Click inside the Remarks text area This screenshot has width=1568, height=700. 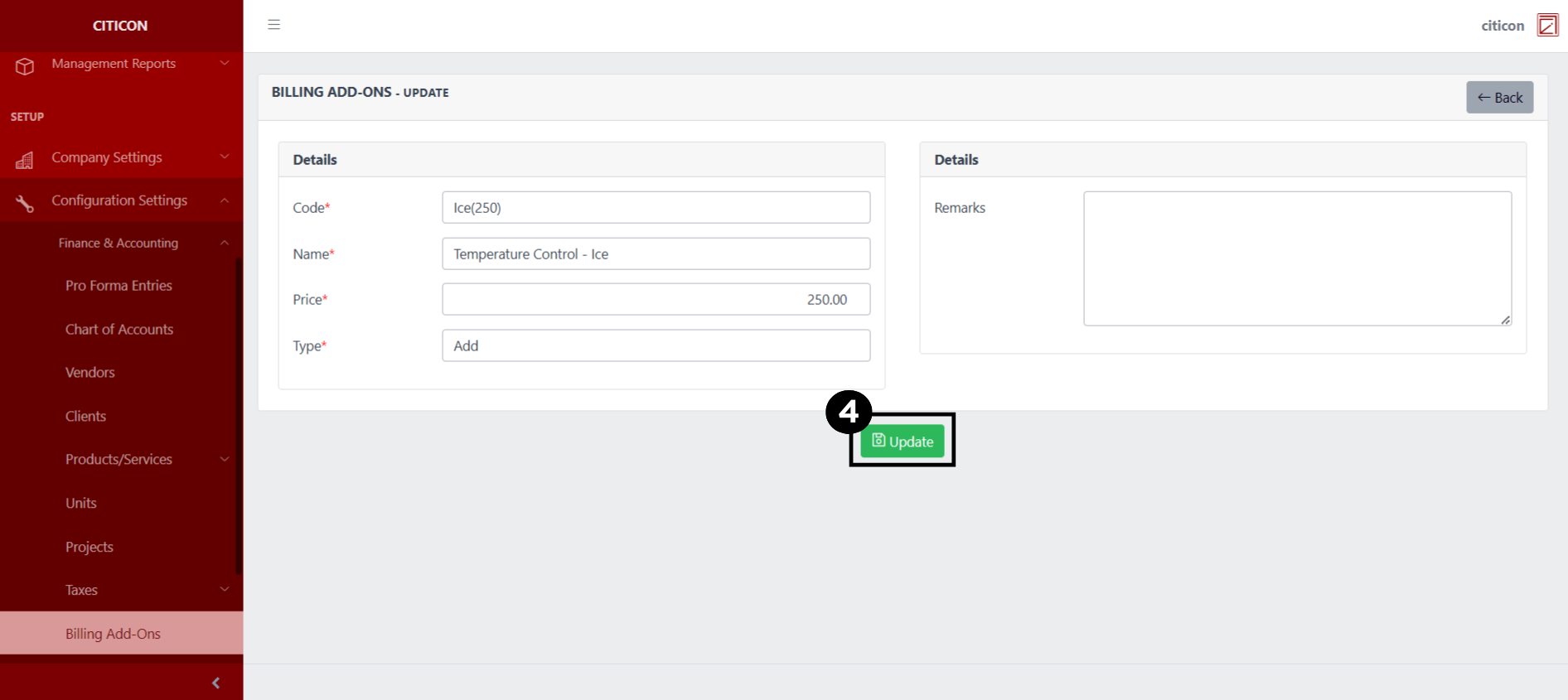pos(1297,258)
